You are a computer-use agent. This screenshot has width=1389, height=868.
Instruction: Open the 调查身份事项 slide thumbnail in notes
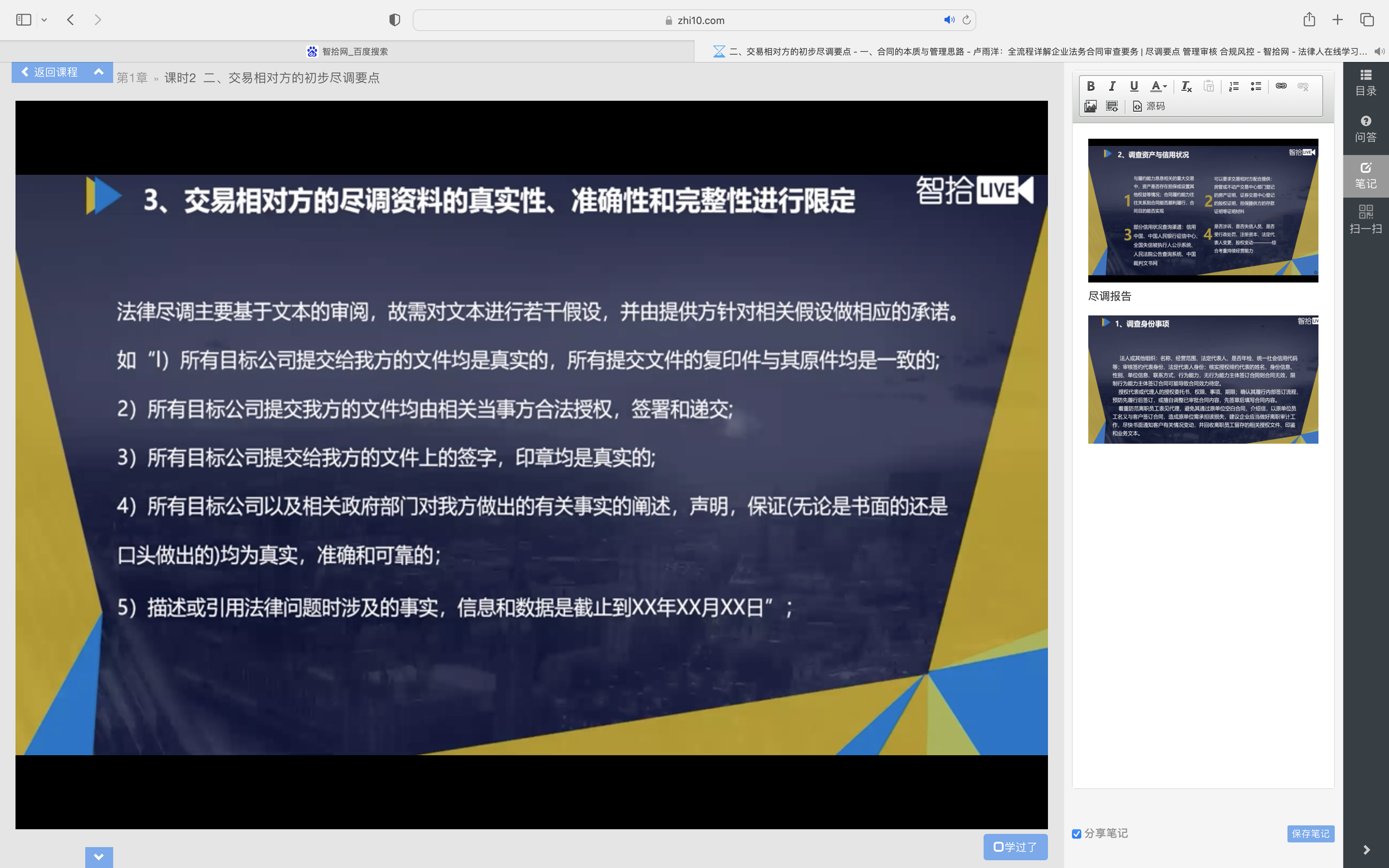(1203, 379)
